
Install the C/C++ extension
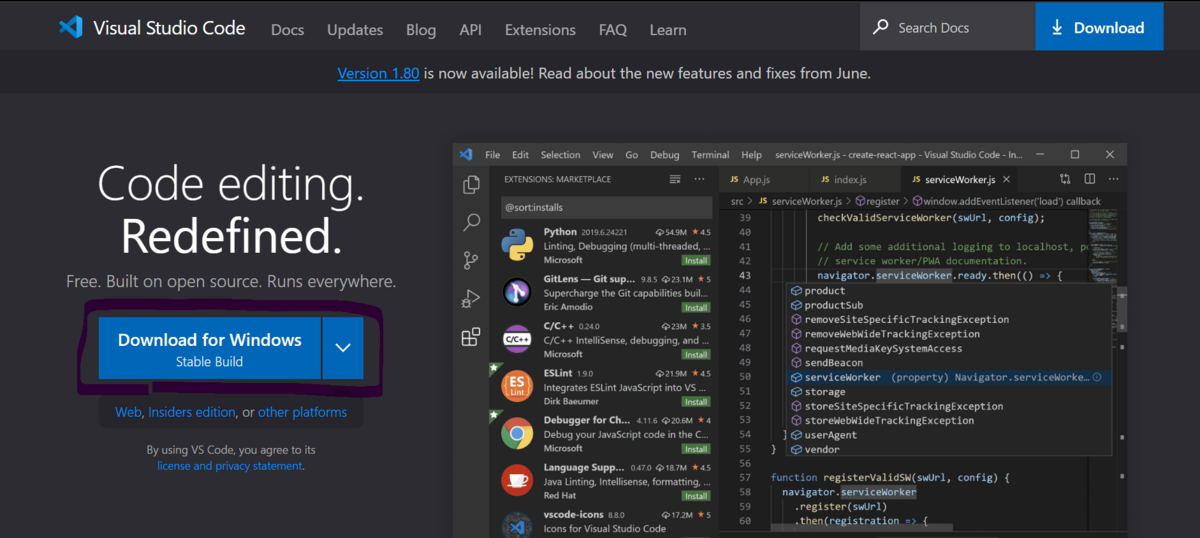[x=696, y=355]
